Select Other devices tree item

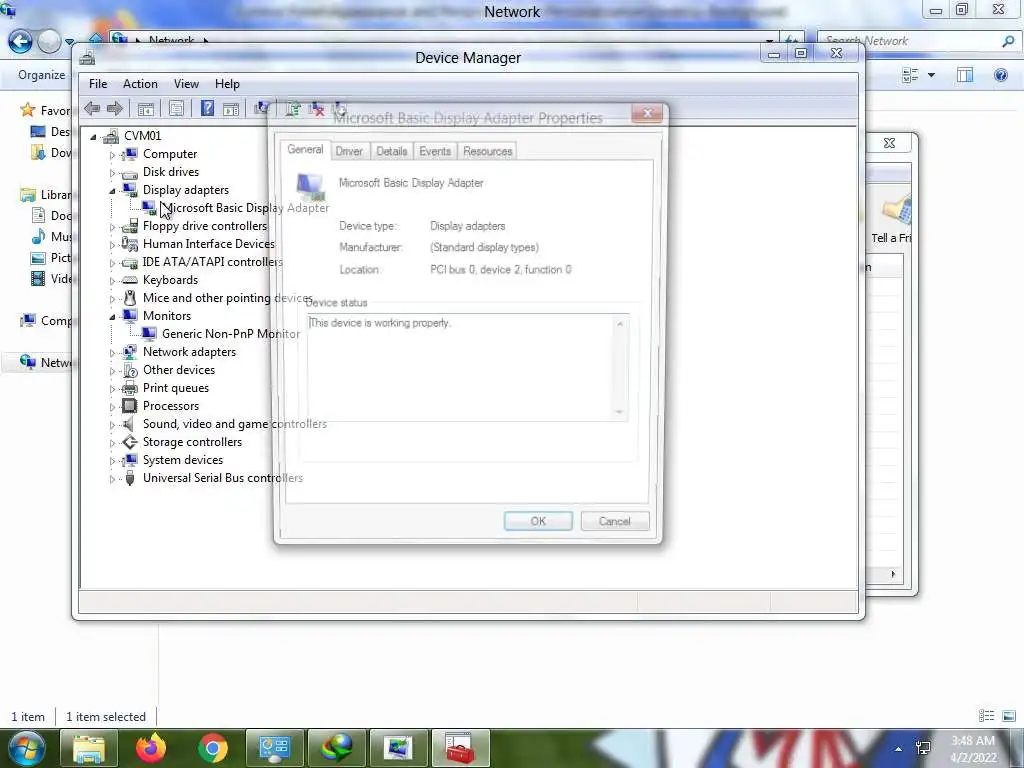(x=179, y=370)
